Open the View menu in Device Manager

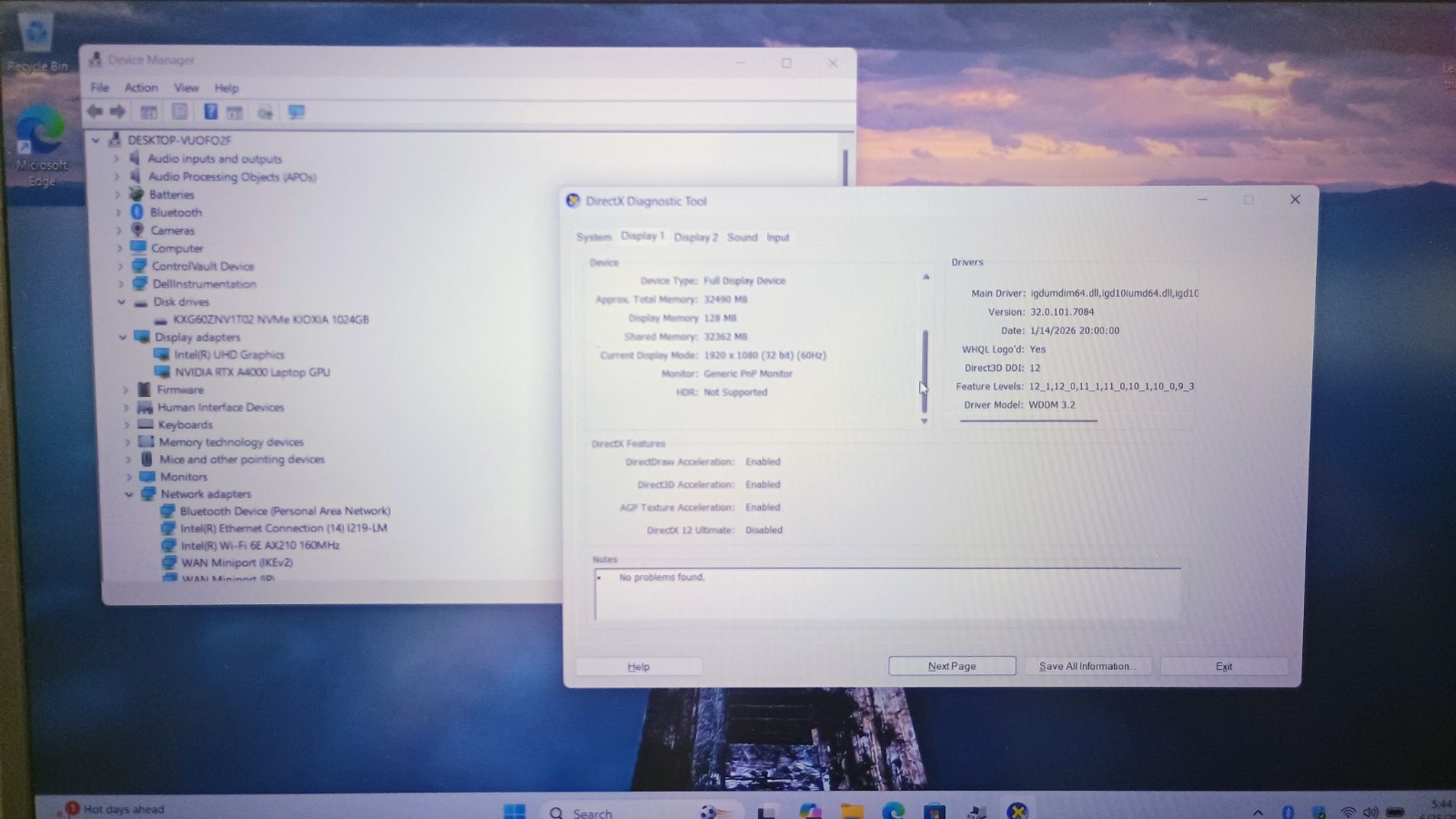click(x=187, y=87)
